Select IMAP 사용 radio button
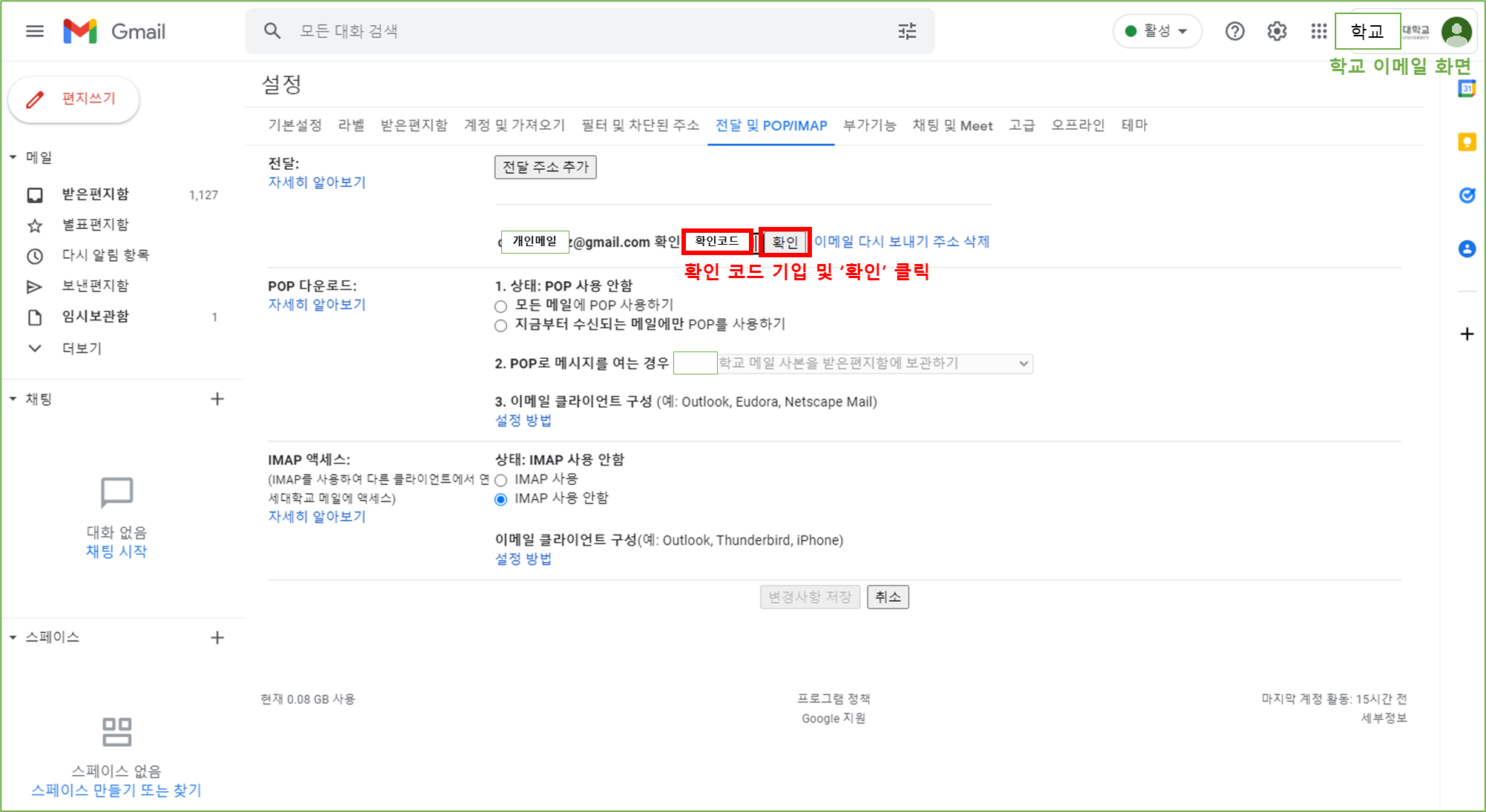Screen dimensions: 1486x812 [x=501, y=481]
